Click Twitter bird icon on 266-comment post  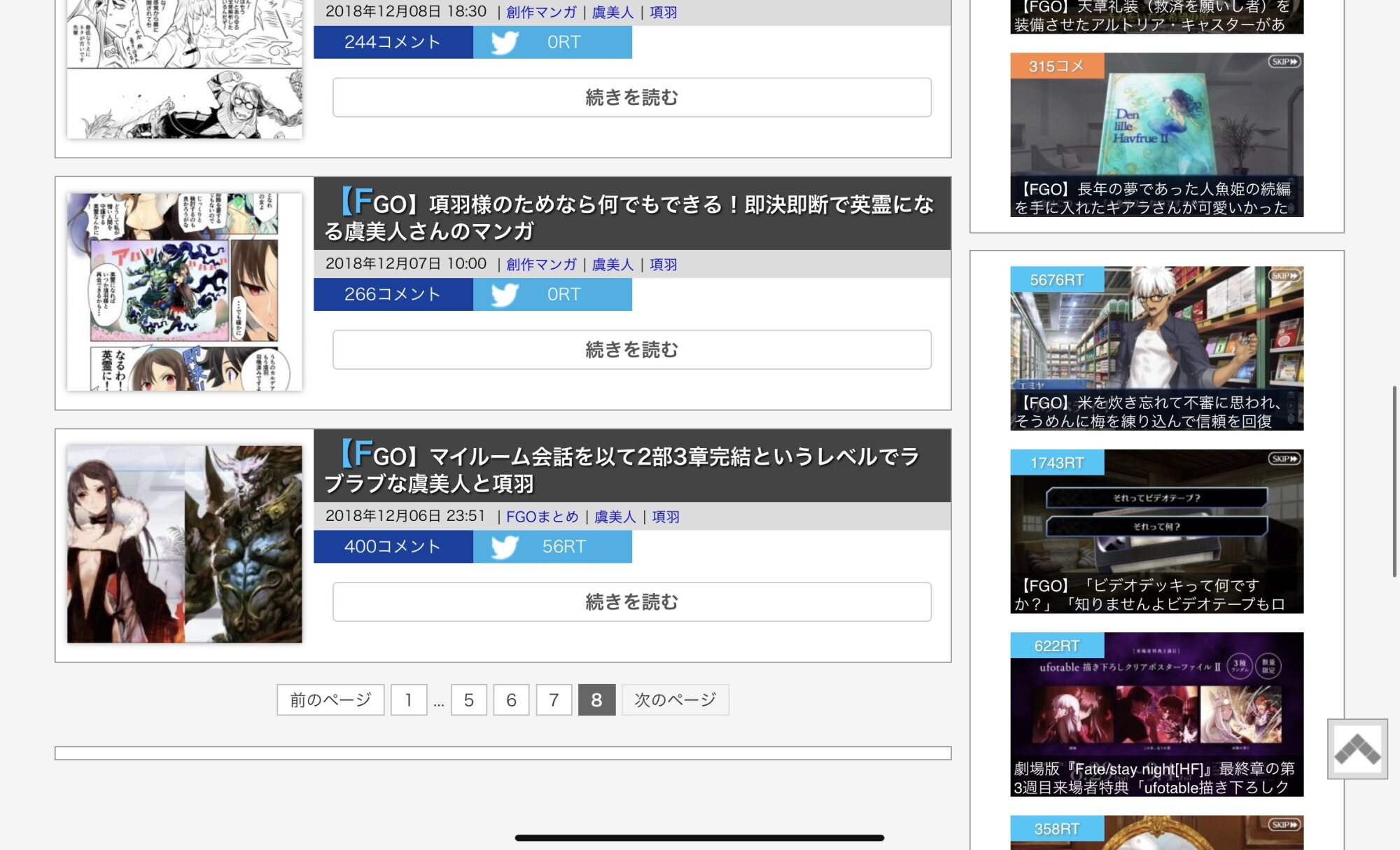pos(504,295)
